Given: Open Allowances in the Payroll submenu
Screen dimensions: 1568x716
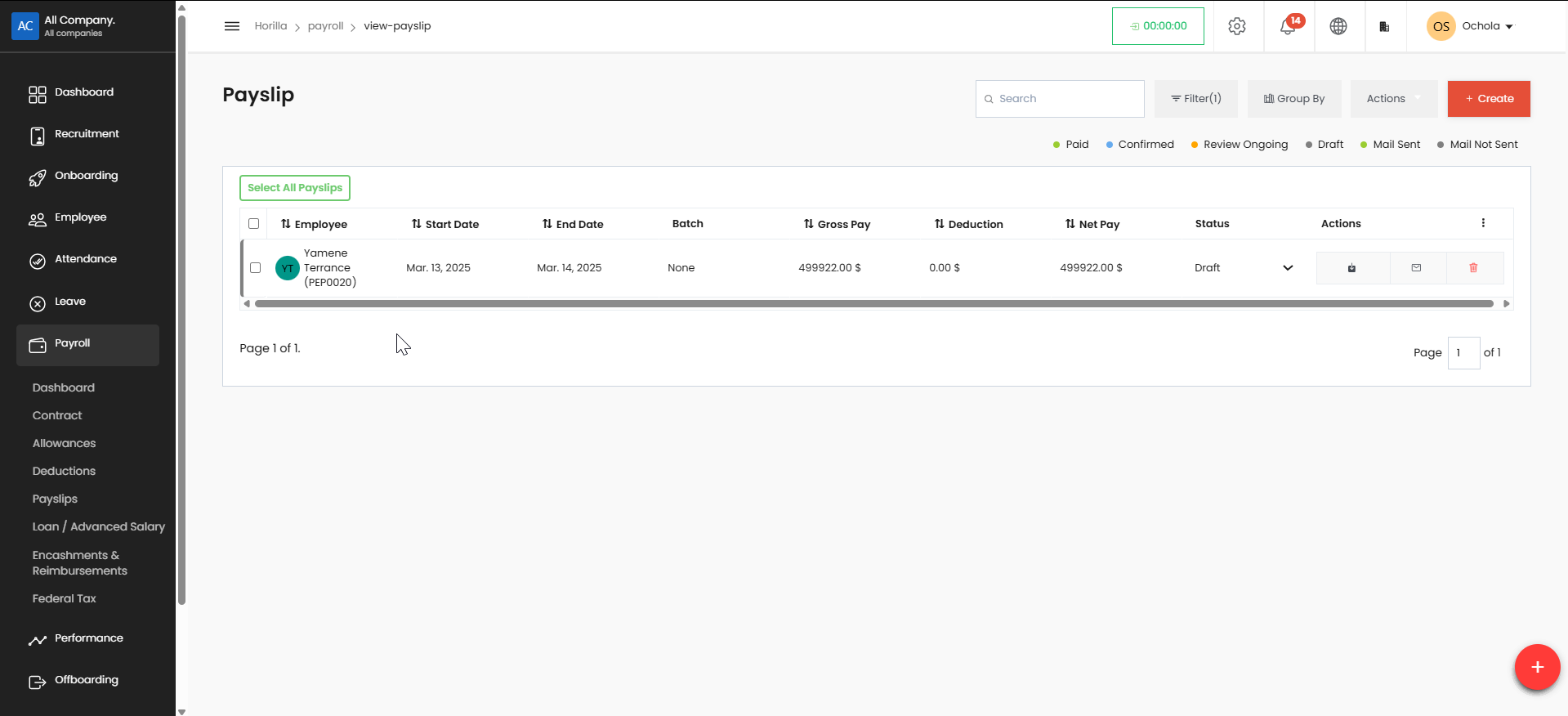Looking at the screenshot, I should tap(64, 443).
